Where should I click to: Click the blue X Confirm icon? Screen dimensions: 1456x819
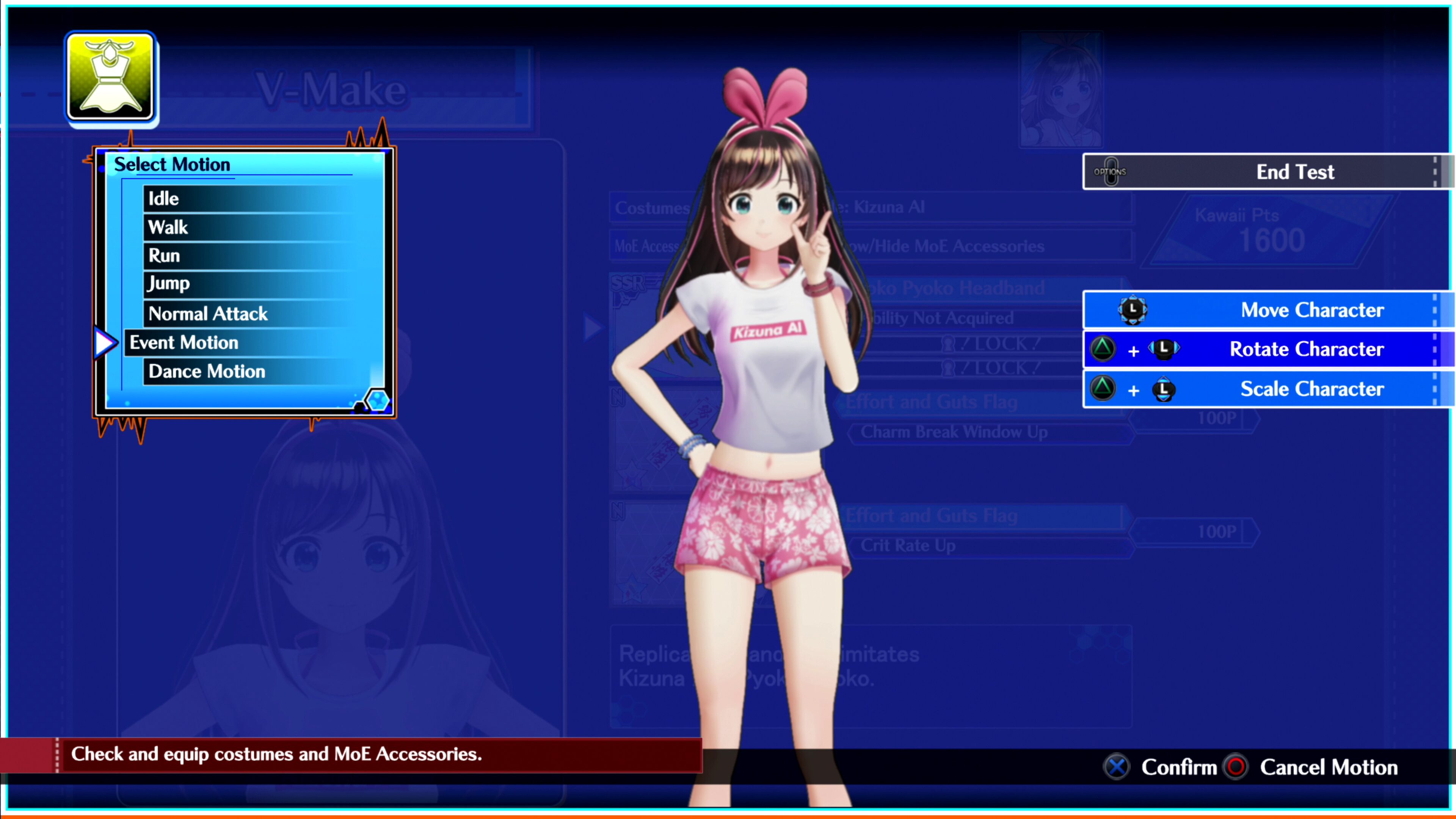click(x=1116, y=767)
